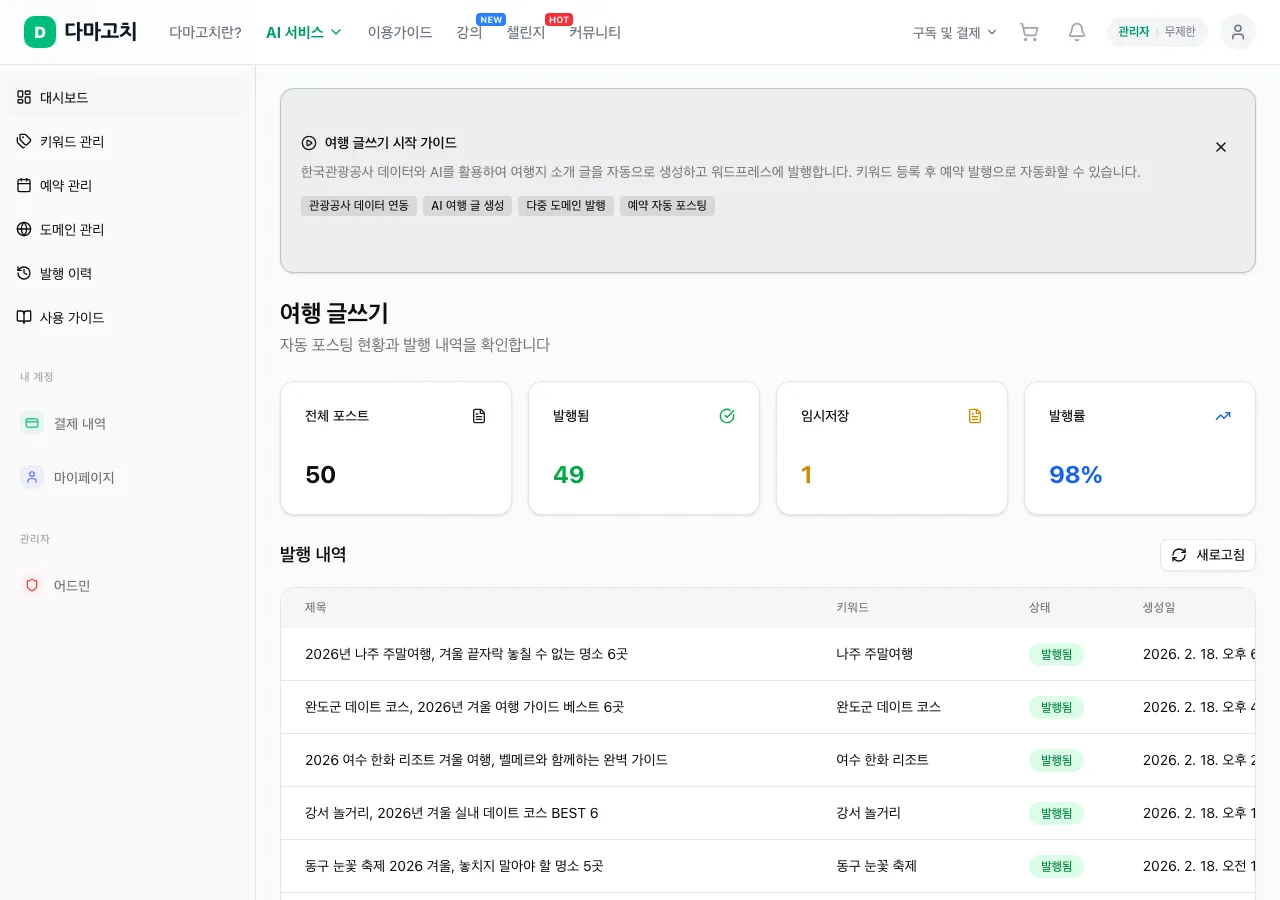The width and height of the screenshot is (1280, 900).
Task: Open 다마고치란? menu item
Action: click(x=205, y=32)
